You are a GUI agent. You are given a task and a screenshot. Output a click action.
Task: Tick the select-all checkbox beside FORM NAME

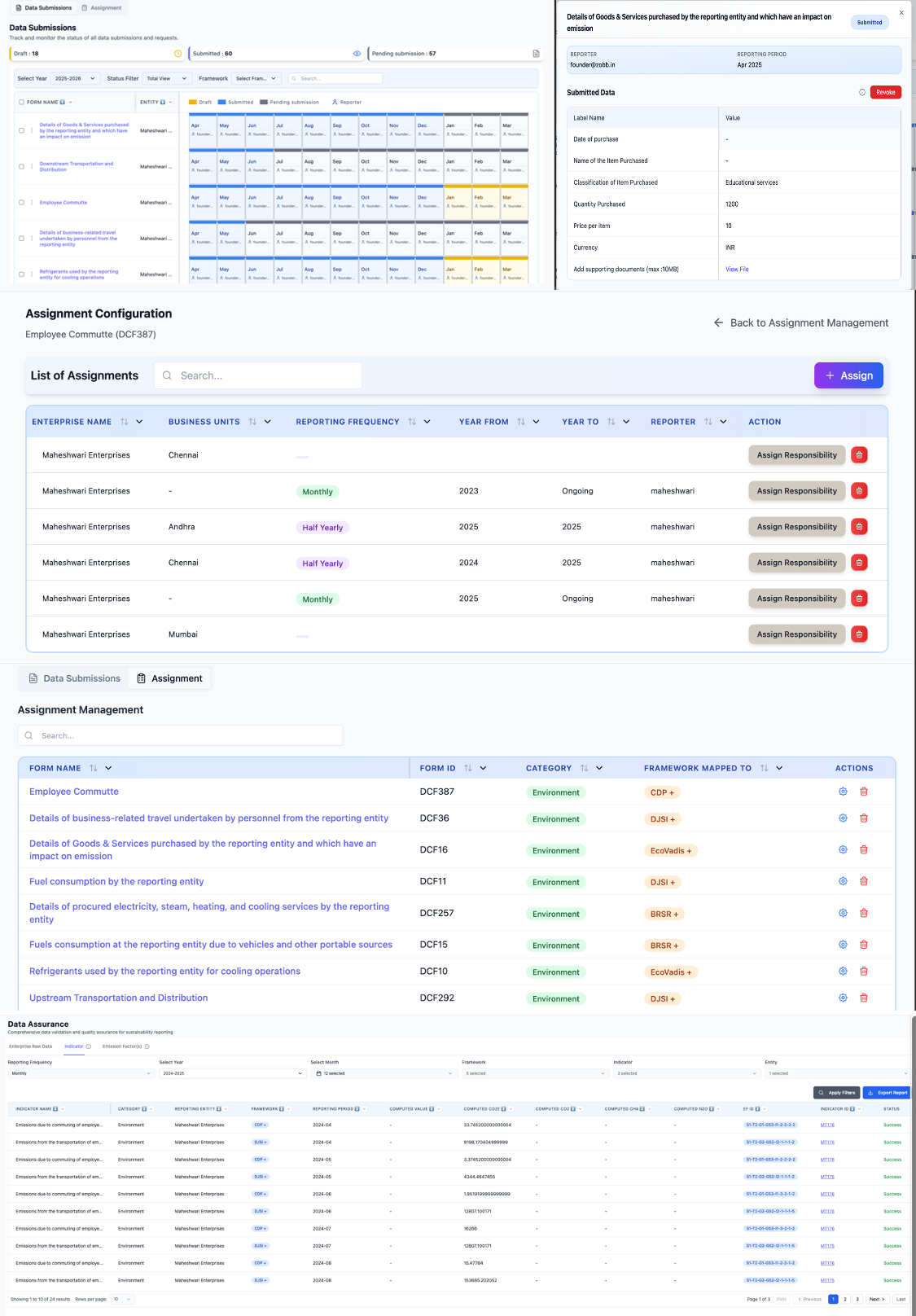click(21, 103)
